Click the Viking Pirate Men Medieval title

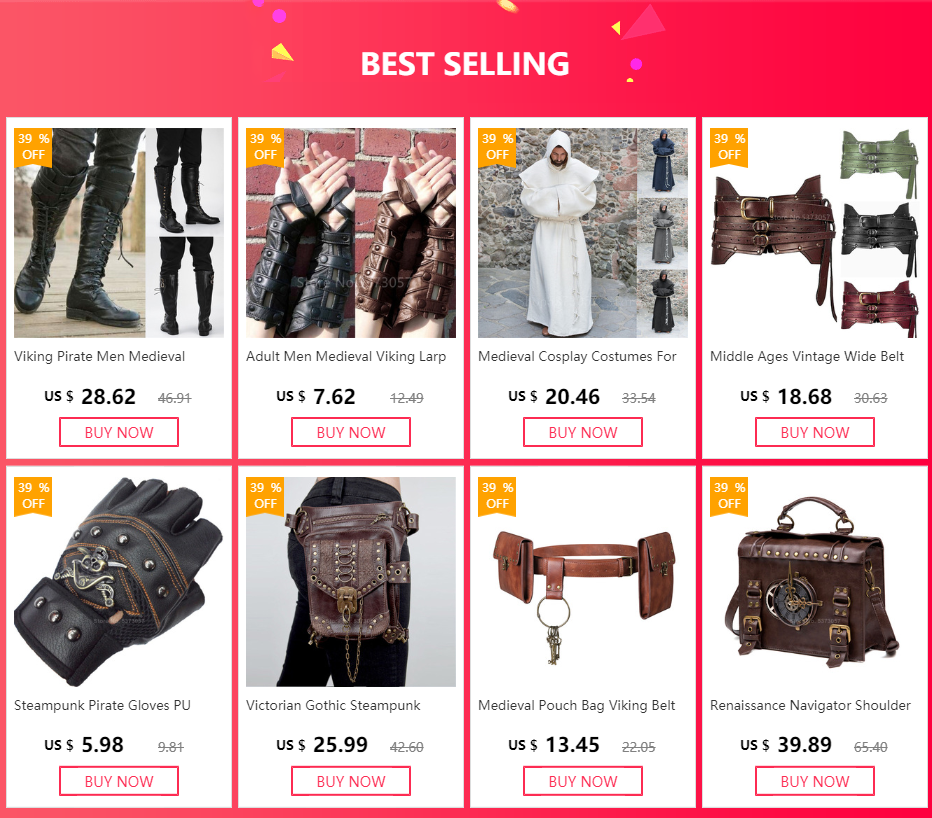pyautogui.click(x=99, y=356)
